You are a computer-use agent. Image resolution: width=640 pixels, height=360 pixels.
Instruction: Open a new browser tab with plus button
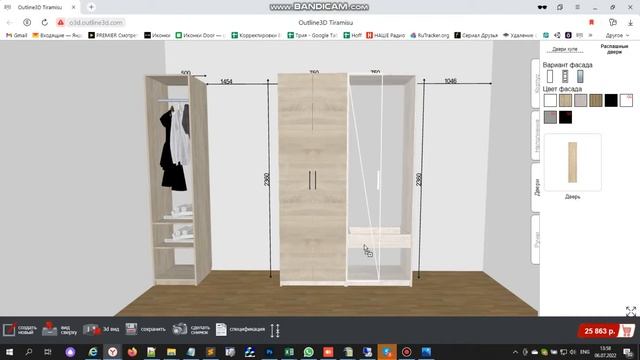point(91,7)
